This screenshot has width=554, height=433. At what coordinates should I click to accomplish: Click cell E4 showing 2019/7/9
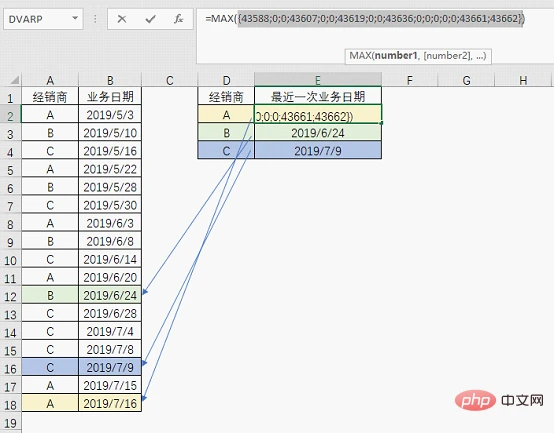point(318,151)
